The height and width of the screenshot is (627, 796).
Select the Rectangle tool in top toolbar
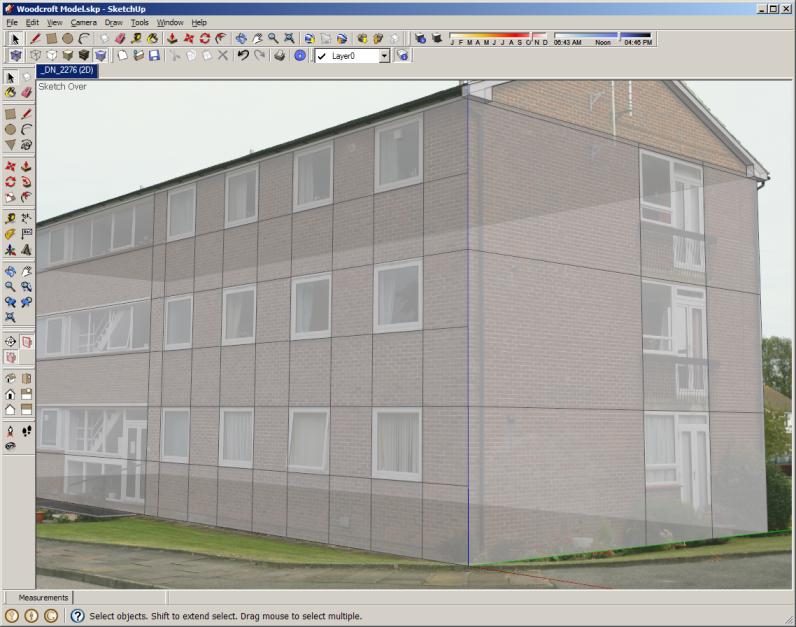click(51, 39)
